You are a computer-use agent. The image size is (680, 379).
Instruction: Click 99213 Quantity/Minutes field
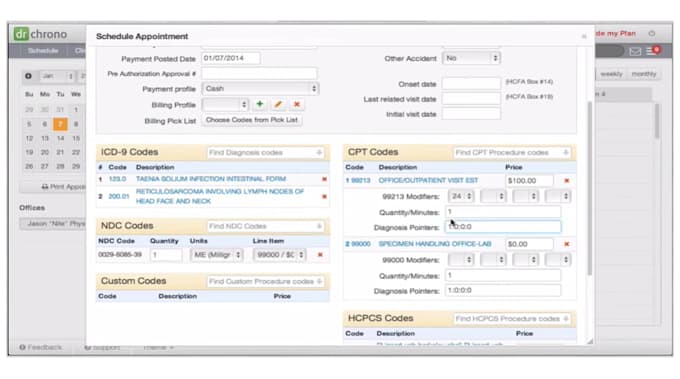(x=503, y=212)
